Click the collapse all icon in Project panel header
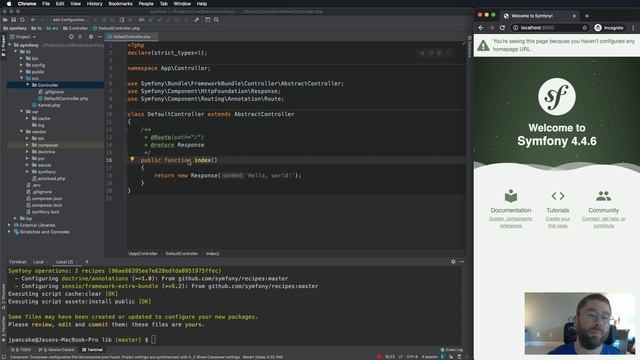This screenshot has height=360, width=640. 80,37
